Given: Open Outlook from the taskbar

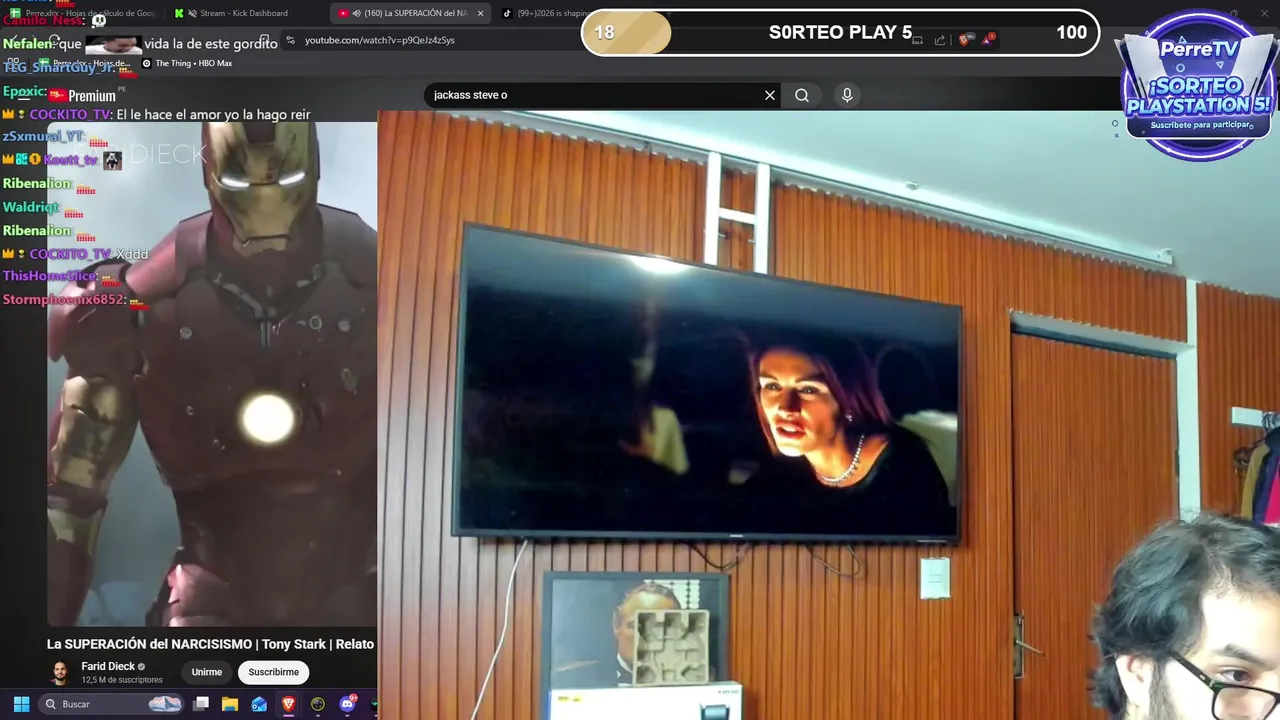Looking at the screenshot, I should coord(259,704).
